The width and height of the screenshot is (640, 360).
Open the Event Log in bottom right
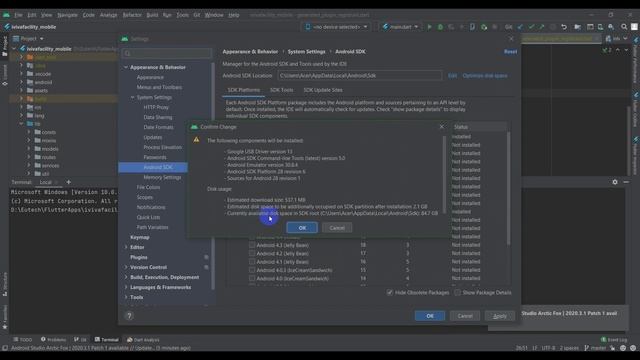point(614,340)
